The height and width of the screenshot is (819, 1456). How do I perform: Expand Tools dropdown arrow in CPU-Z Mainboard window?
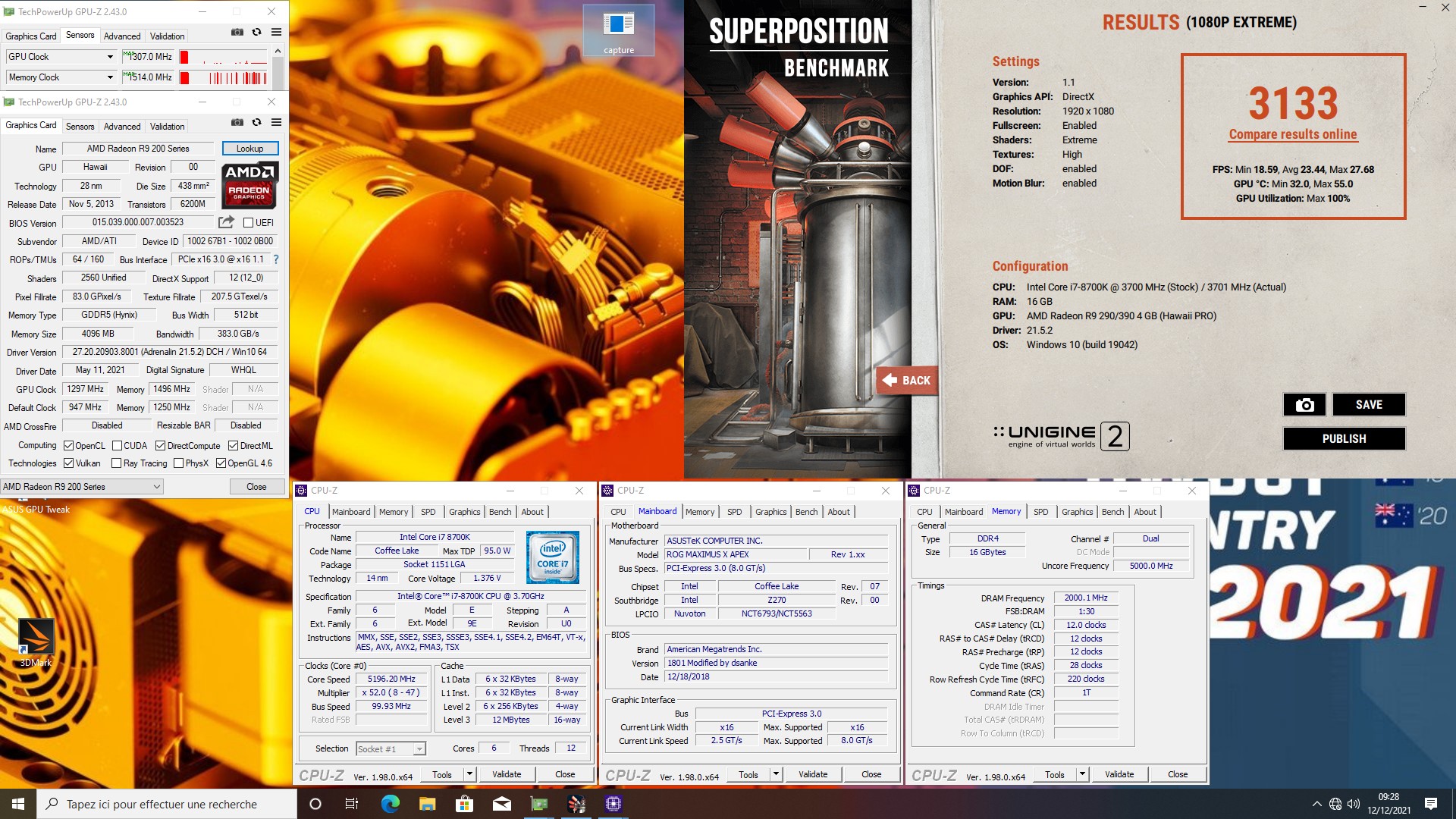click(x=776, y=774)
